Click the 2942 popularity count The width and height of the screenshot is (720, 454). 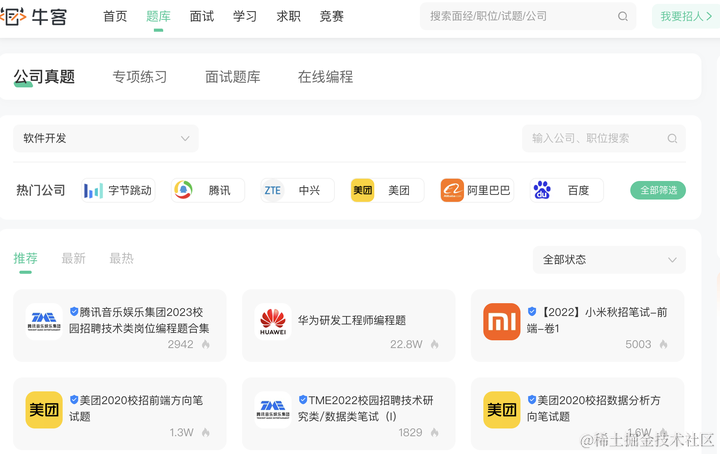180,344
